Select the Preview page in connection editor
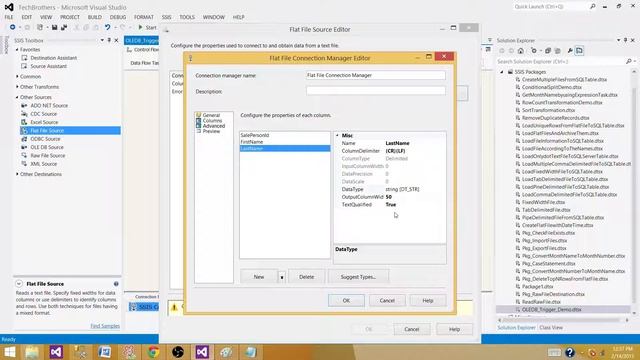 click(211, 131)
